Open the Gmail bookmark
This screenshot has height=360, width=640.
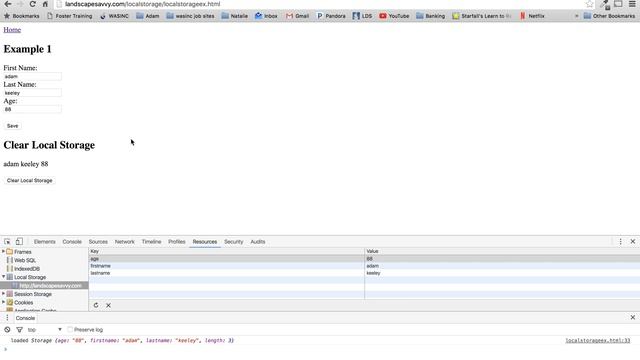point(297,16)
